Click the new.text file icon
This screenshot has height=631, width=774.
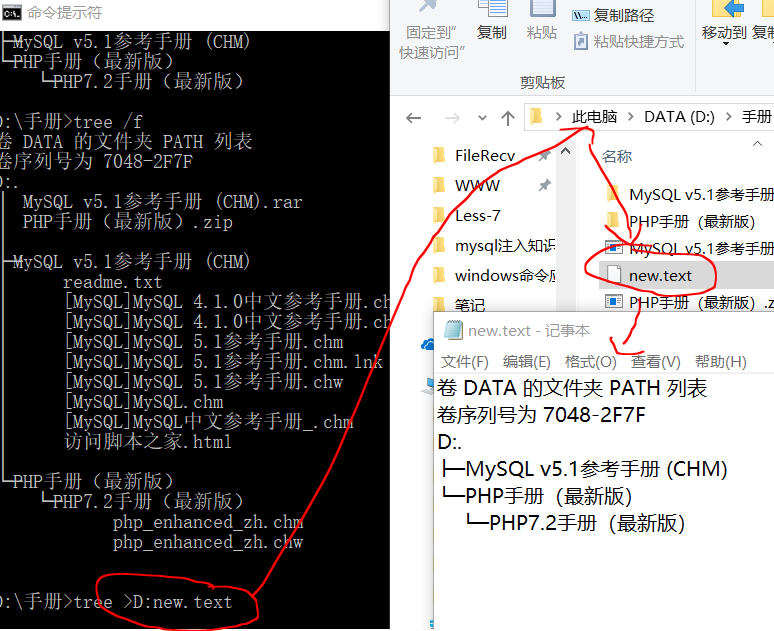[614, 275]
